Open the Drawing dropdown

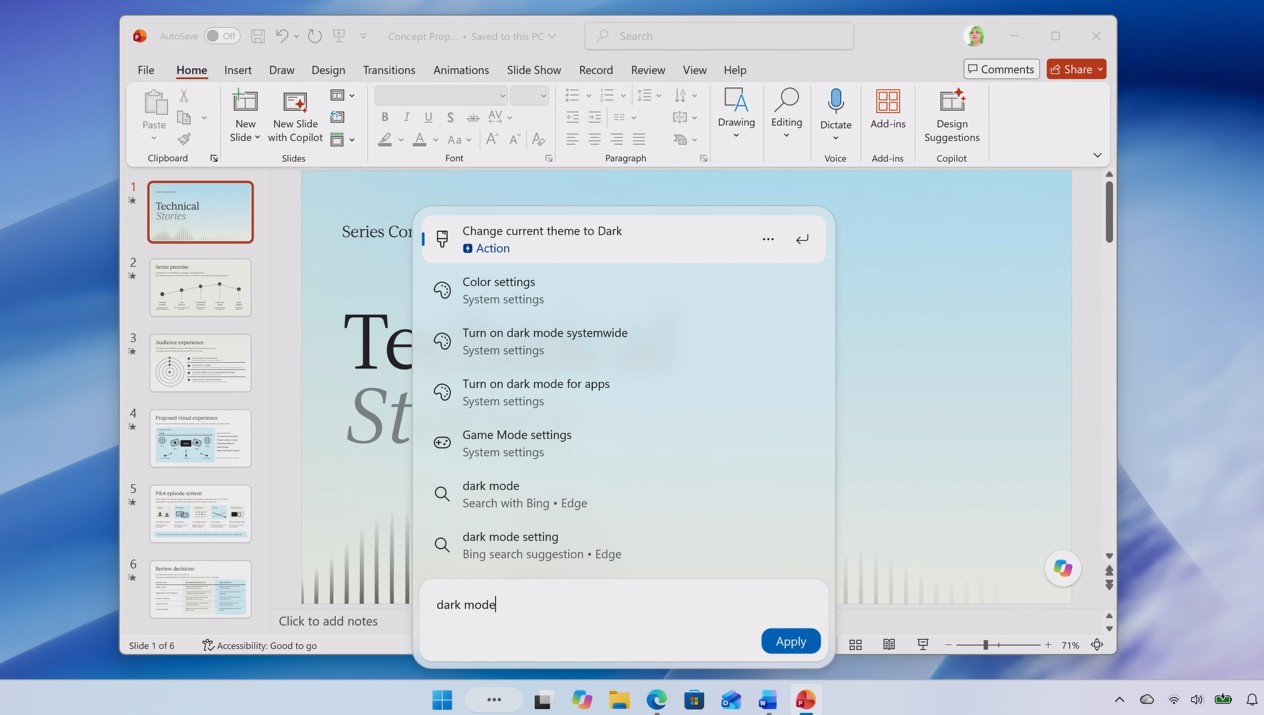[x=736, y=114]
